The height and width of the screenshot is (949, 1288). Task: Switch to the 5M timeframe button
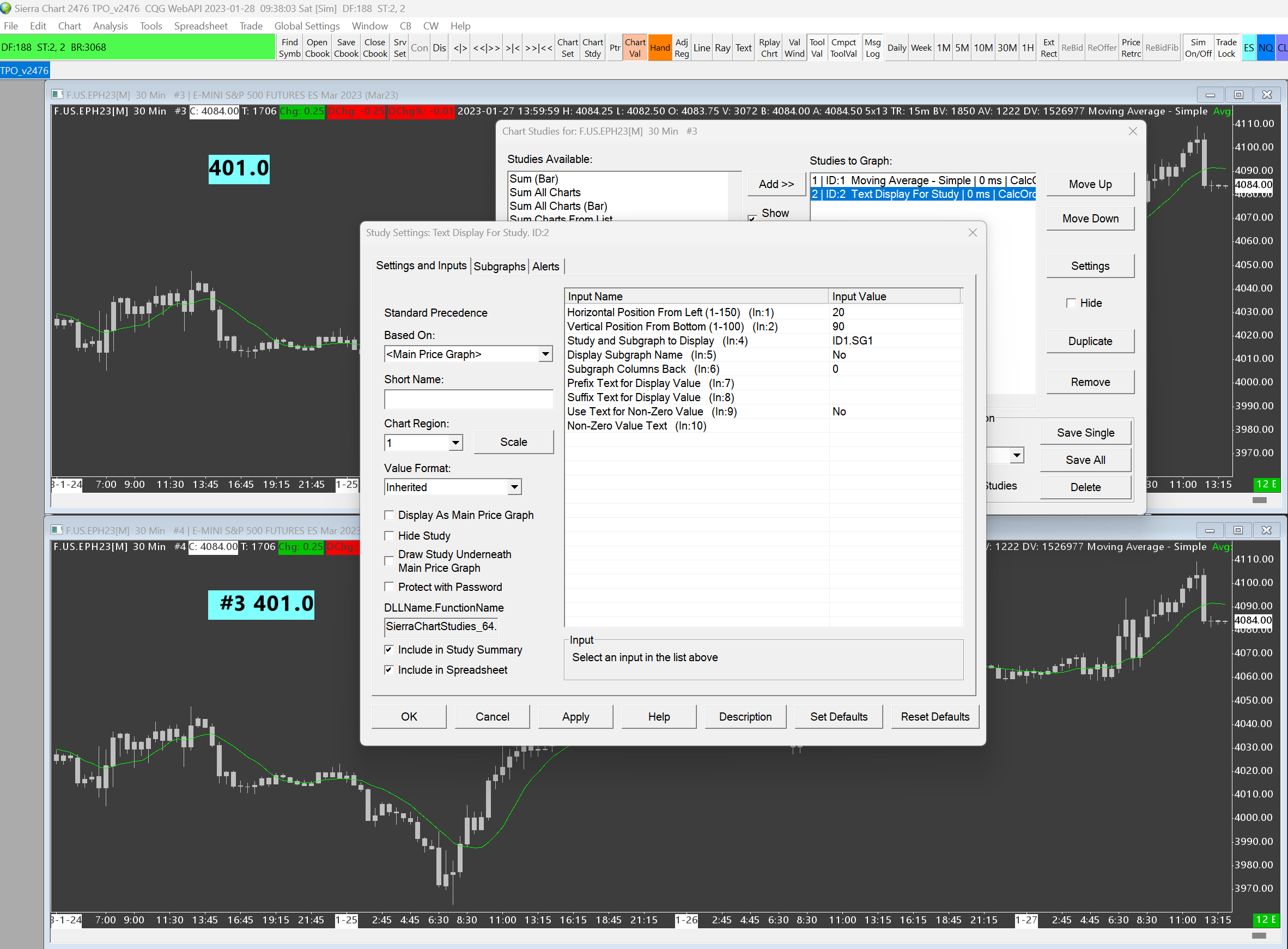961,47
